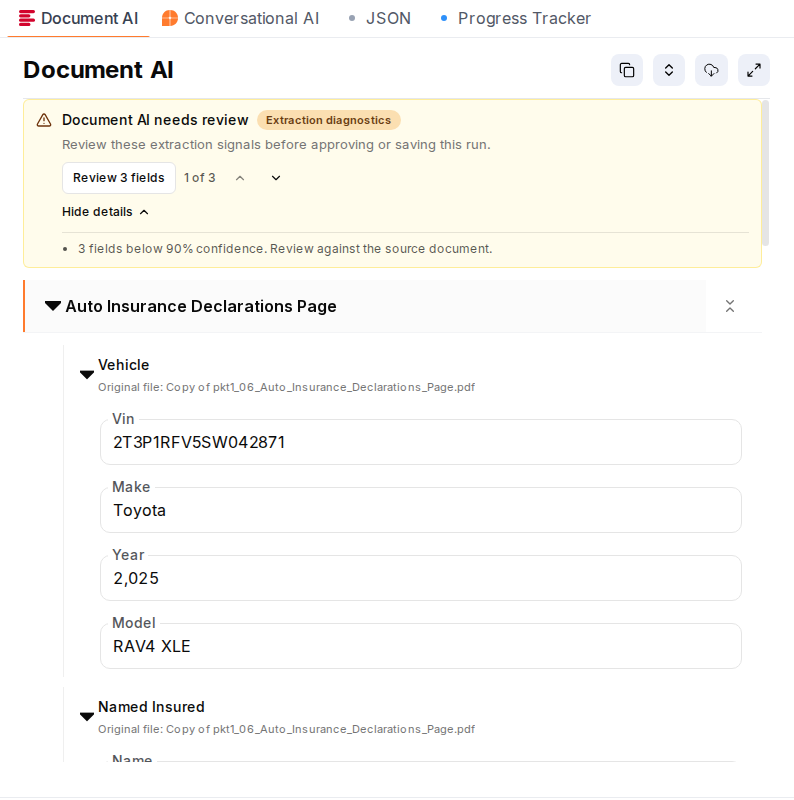794x800 pixels.
Task: Switch to the Document AI tab
Action: click(x=79, y=18)
